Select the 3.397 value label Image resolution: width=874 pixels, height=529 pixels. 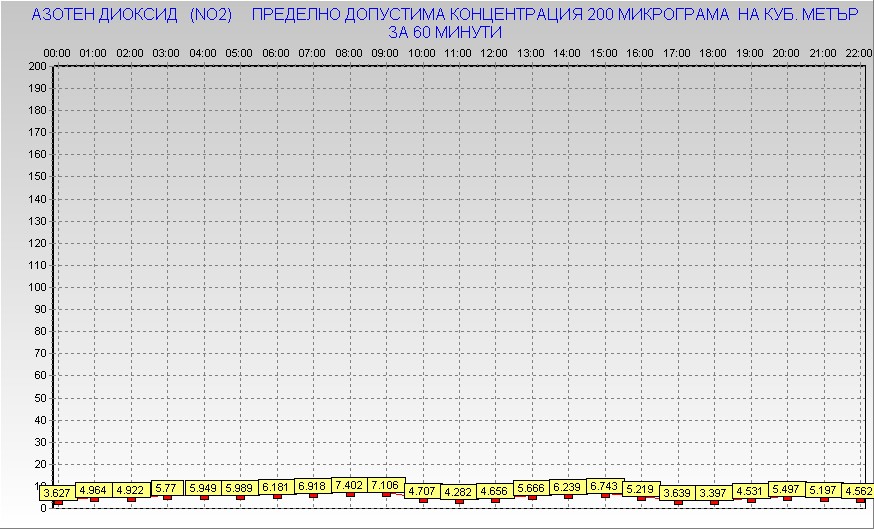point(712,492)
